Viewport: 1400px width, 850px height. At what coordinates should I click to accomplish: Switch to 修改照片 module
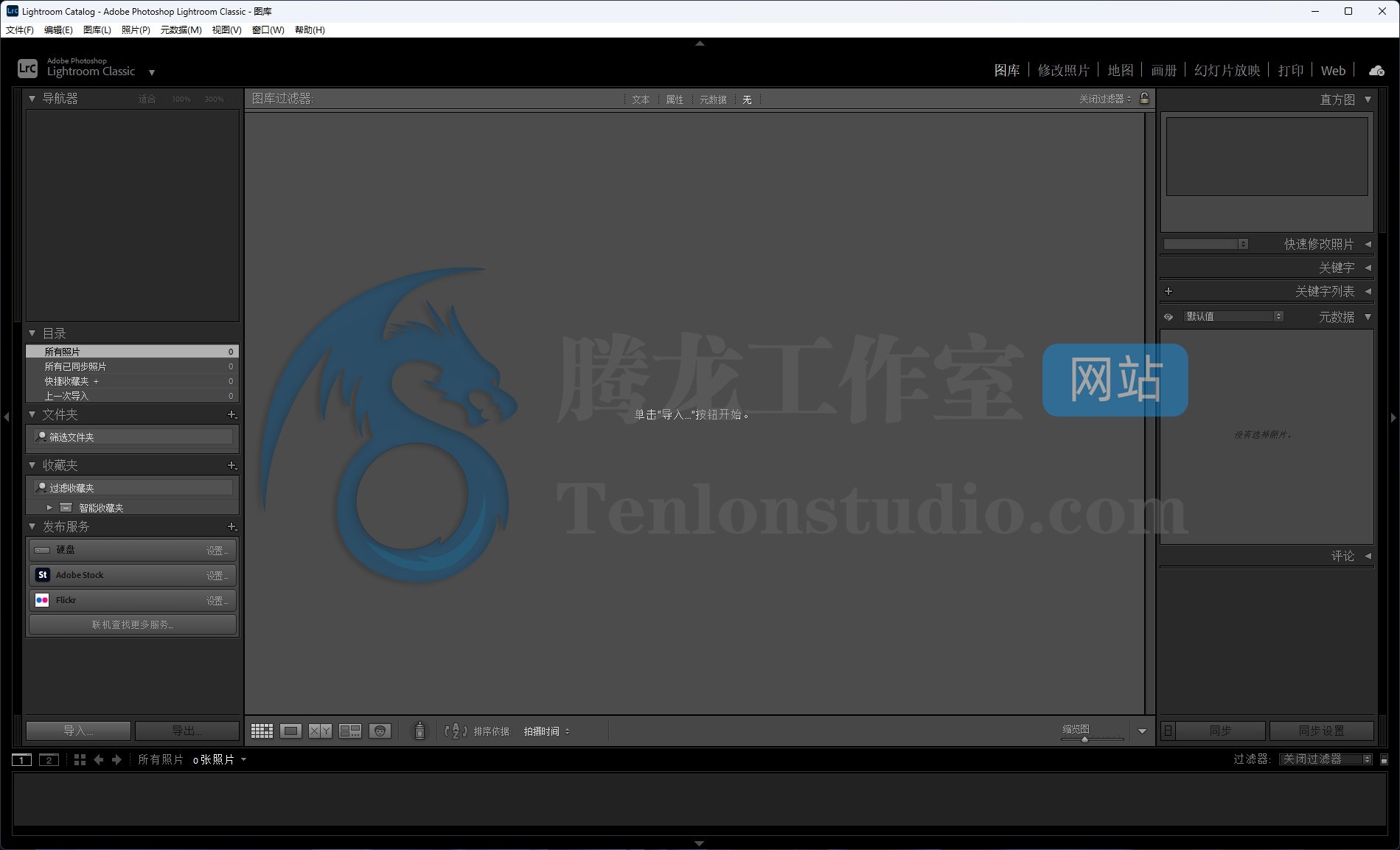pos(1063,71)
